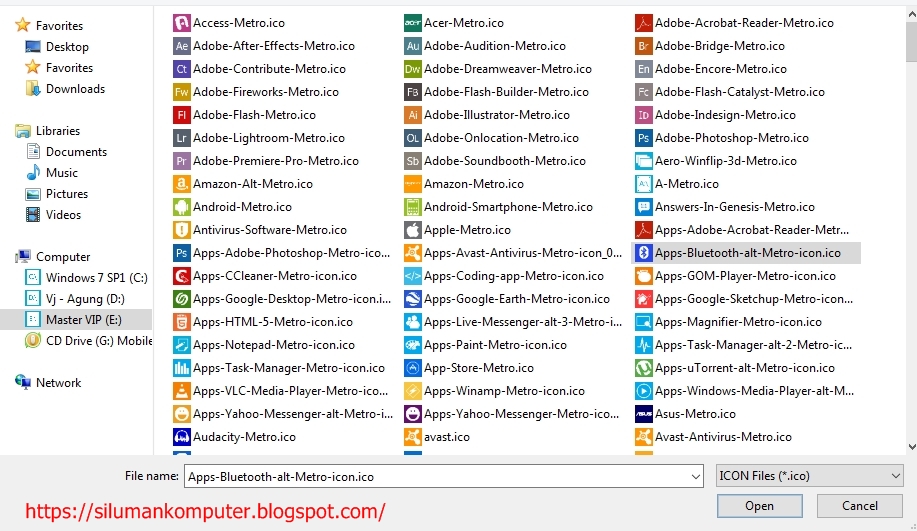Select the Libraries group in sidebar

[x=47, y=131]
